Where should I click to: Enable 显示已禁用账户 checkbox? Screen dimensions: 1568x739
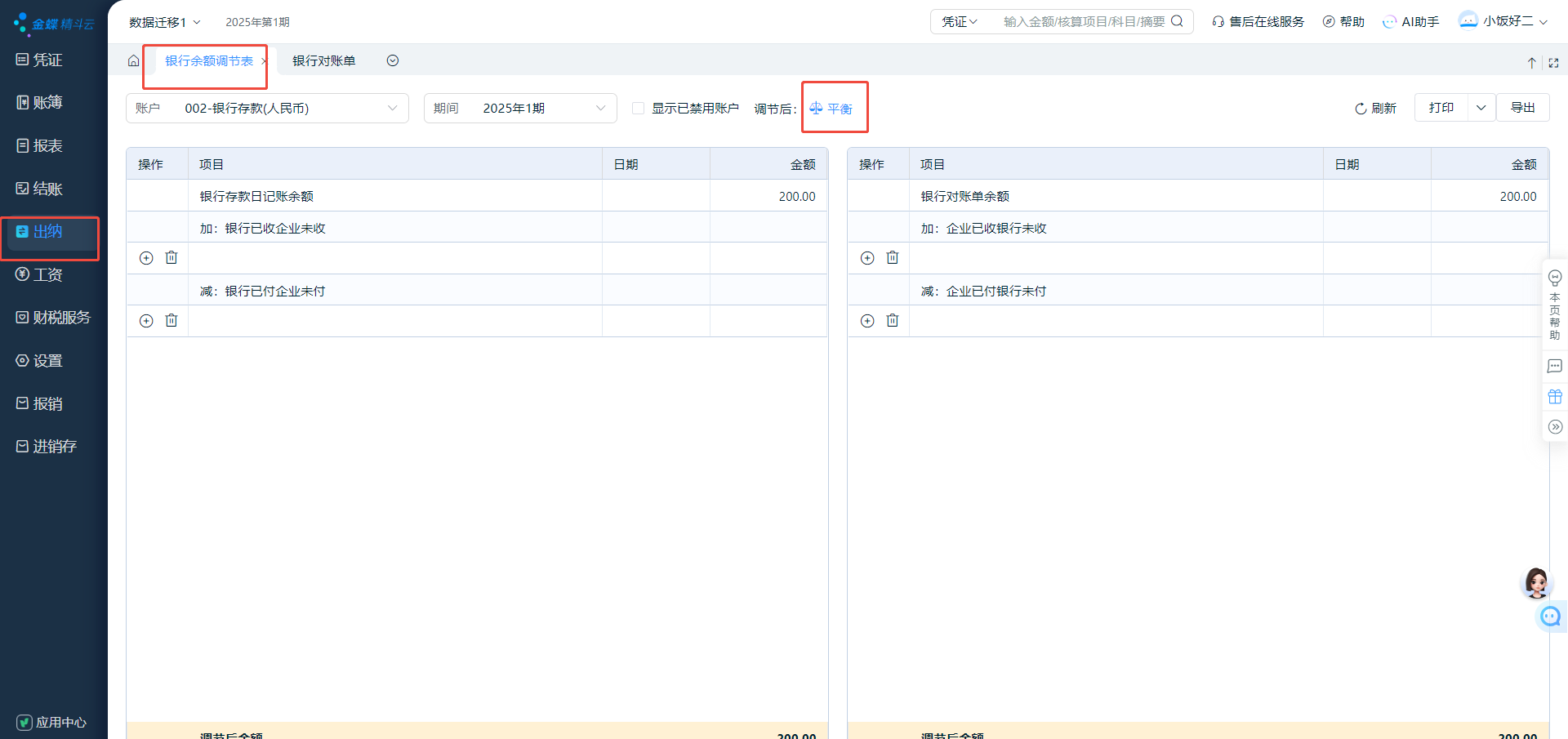pos(639,109)
